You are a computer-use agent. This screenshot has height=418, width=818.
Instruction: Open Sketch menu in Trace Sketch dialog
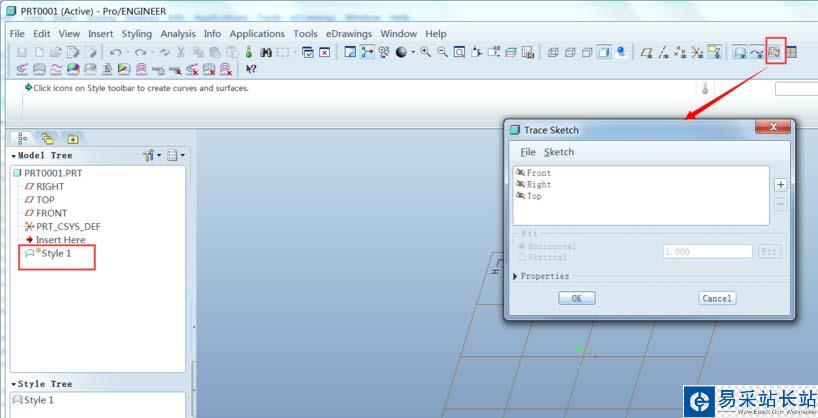559,152
